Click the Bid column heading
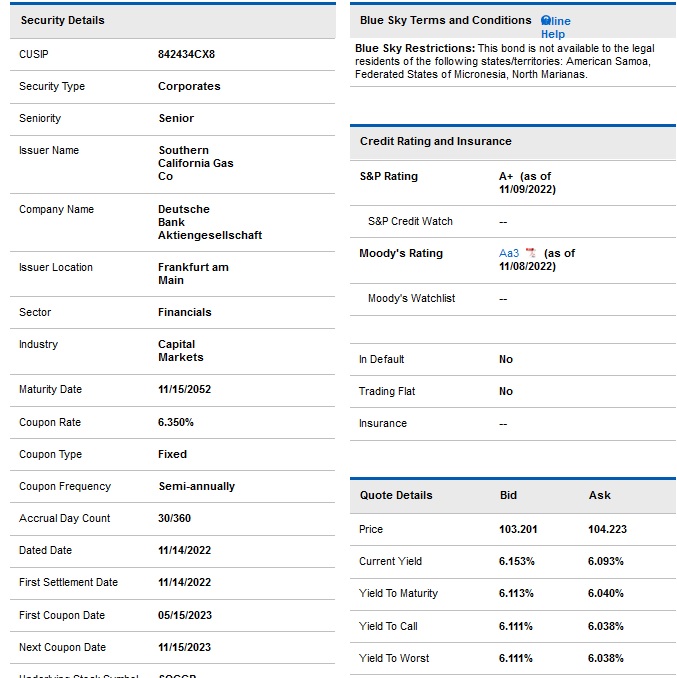The height and width of the screenshot is (678, 677). [x=508, y=495]
